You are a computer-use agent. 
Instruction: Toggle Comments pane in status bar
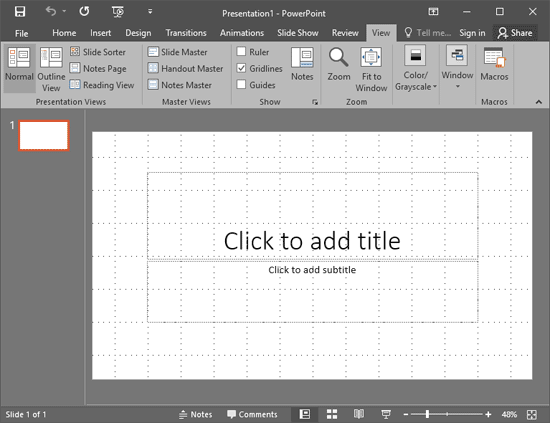pos(252,415)
